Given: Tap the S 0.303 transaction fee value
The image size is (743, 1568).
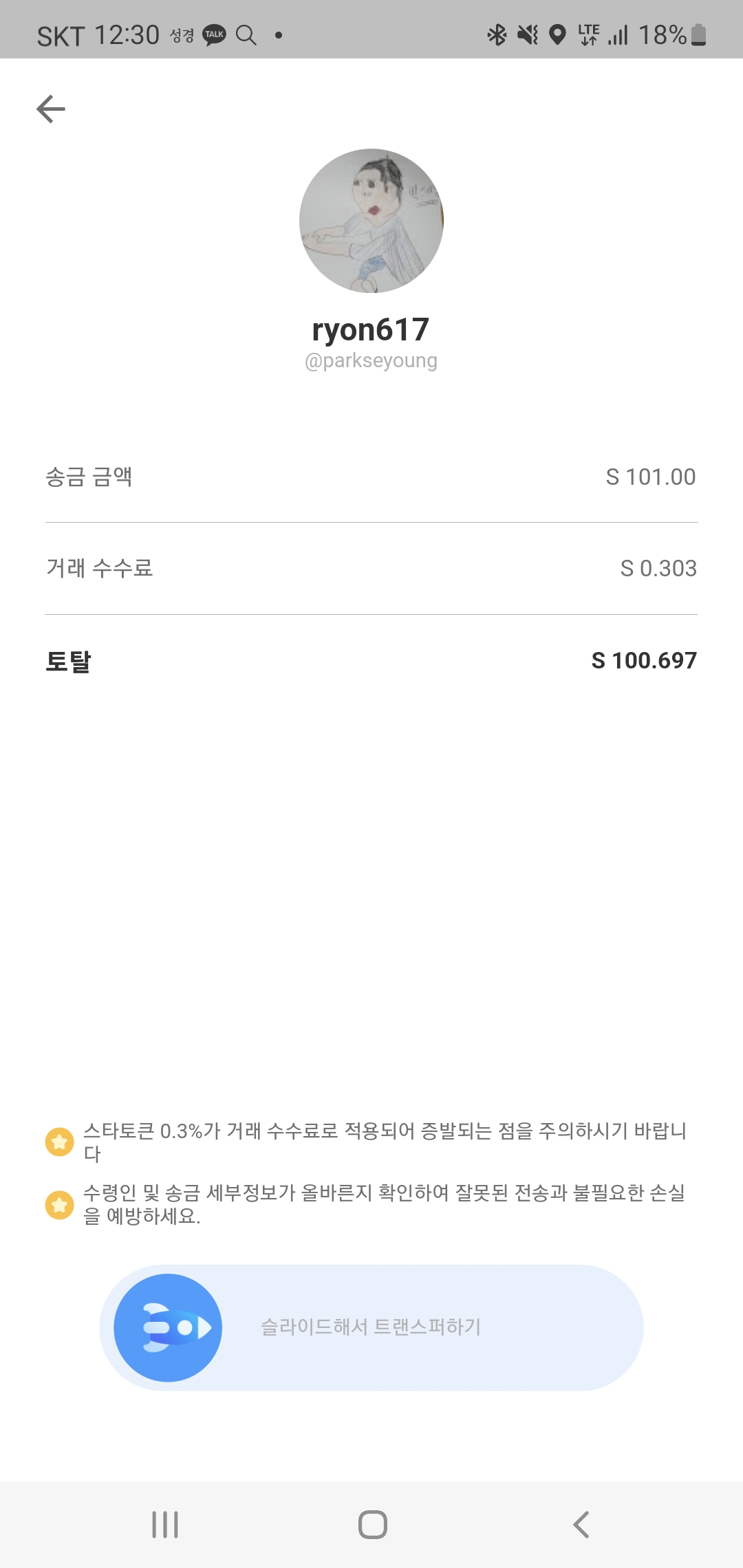Looking at the screenshot, I should pyautogui.click(x=658, y=568).
